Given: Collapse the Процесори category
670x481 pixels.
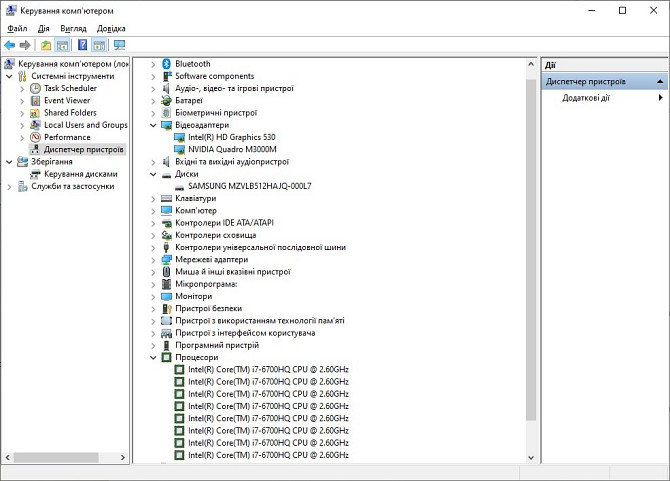Looking at the screenshot, I should [x=153, y=358].
